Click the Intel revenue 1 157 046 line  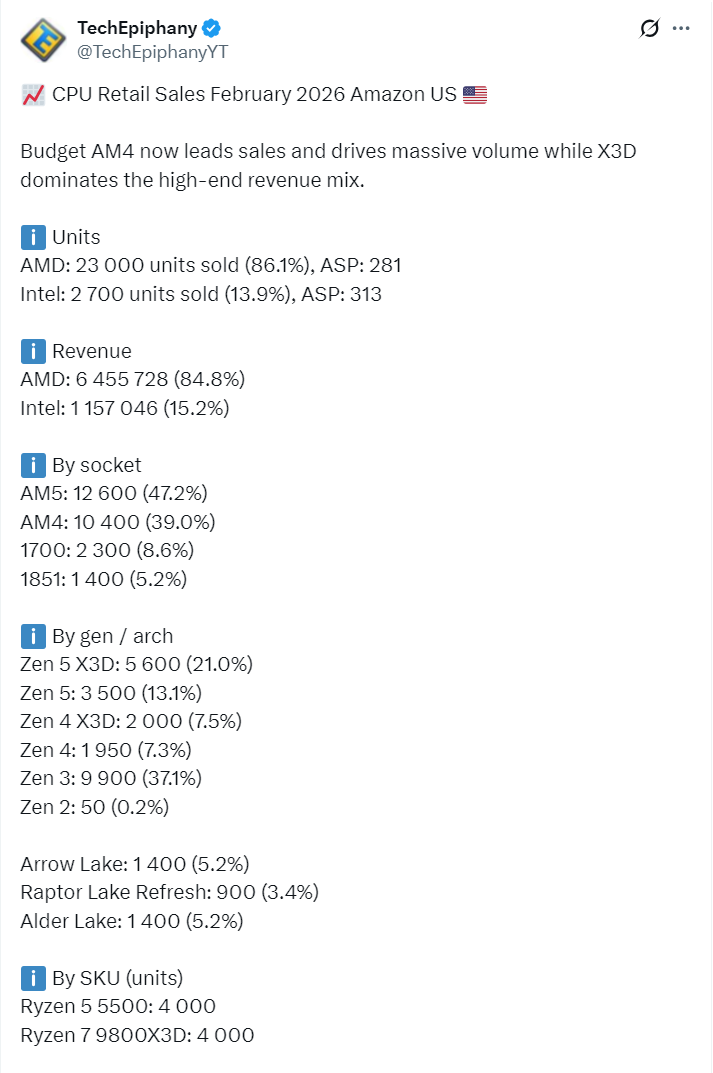[125, 408]
